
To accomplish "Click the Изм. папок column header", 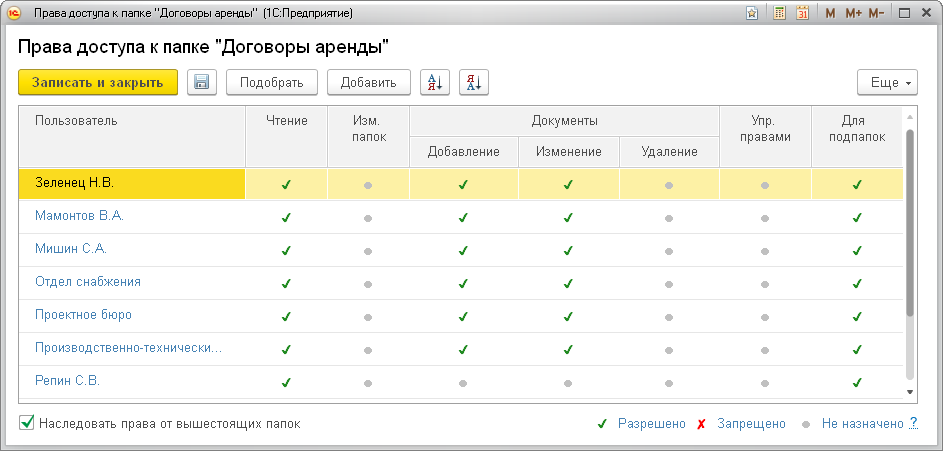I will pyautogui.click(x=368, y=137).
